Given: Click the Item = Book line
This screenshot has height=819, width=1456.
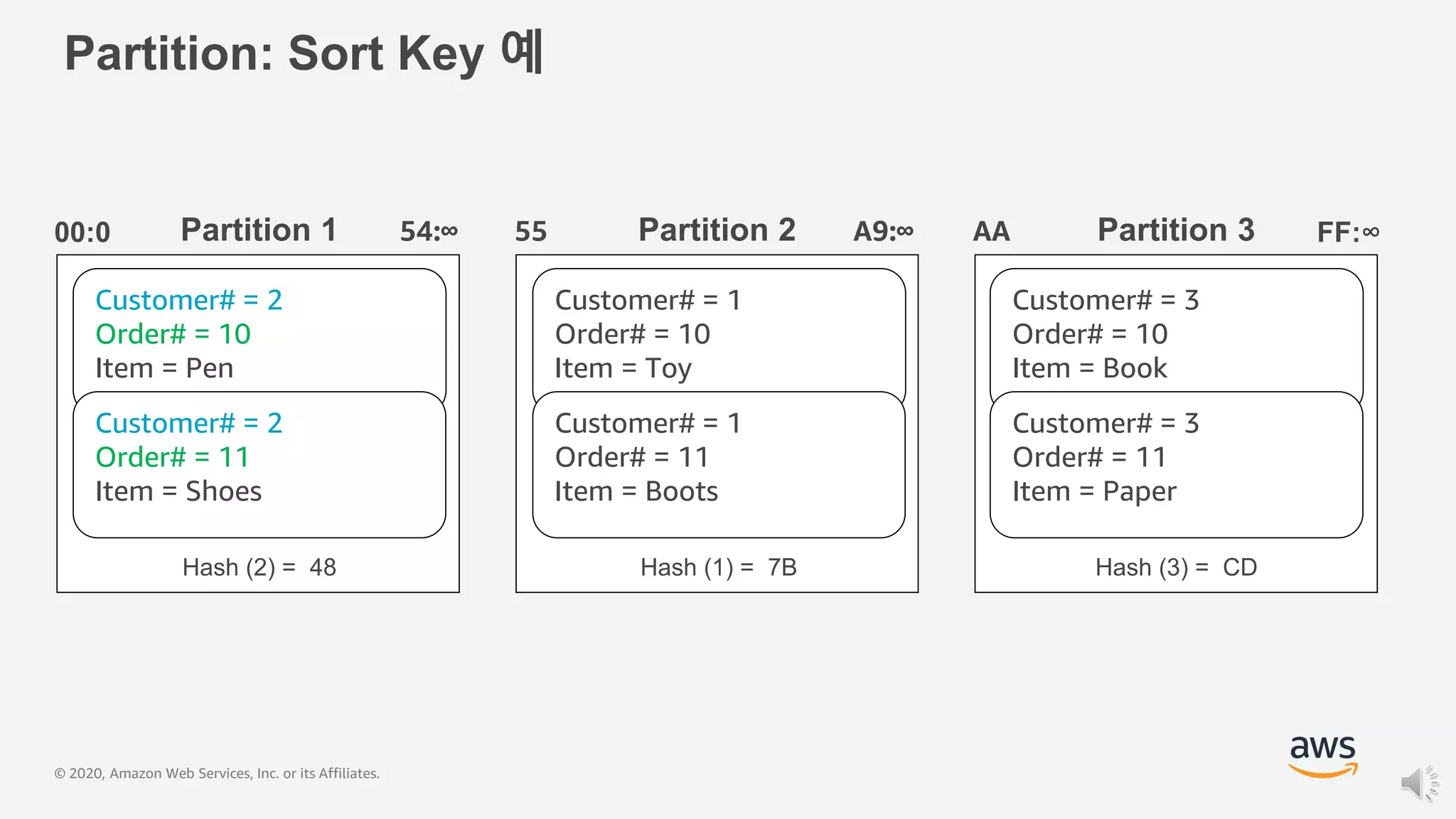Looking at the screenshot, I should (1090, 368).
